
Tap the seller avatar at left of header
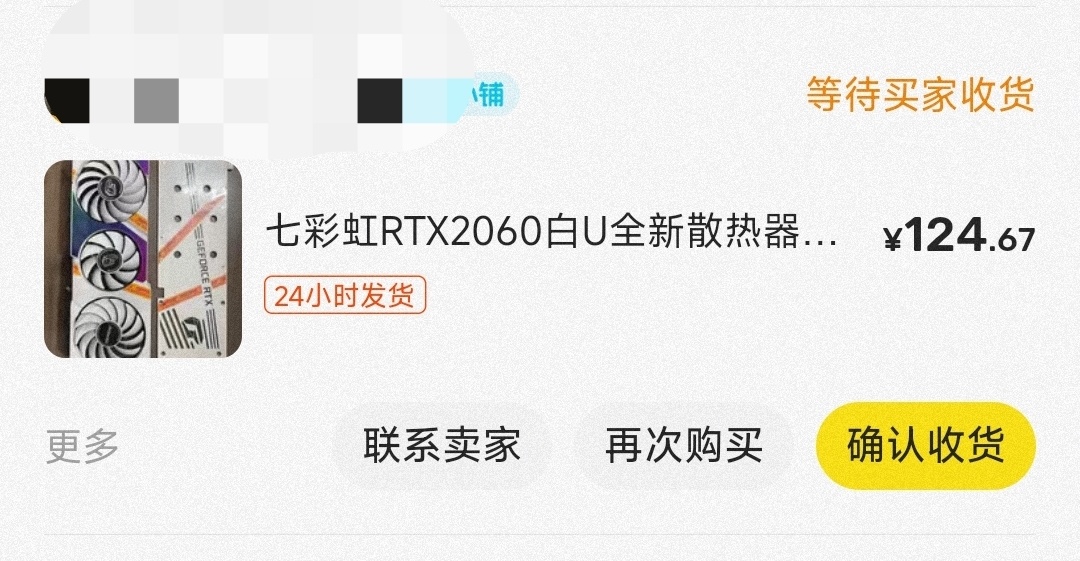(67, 101)
